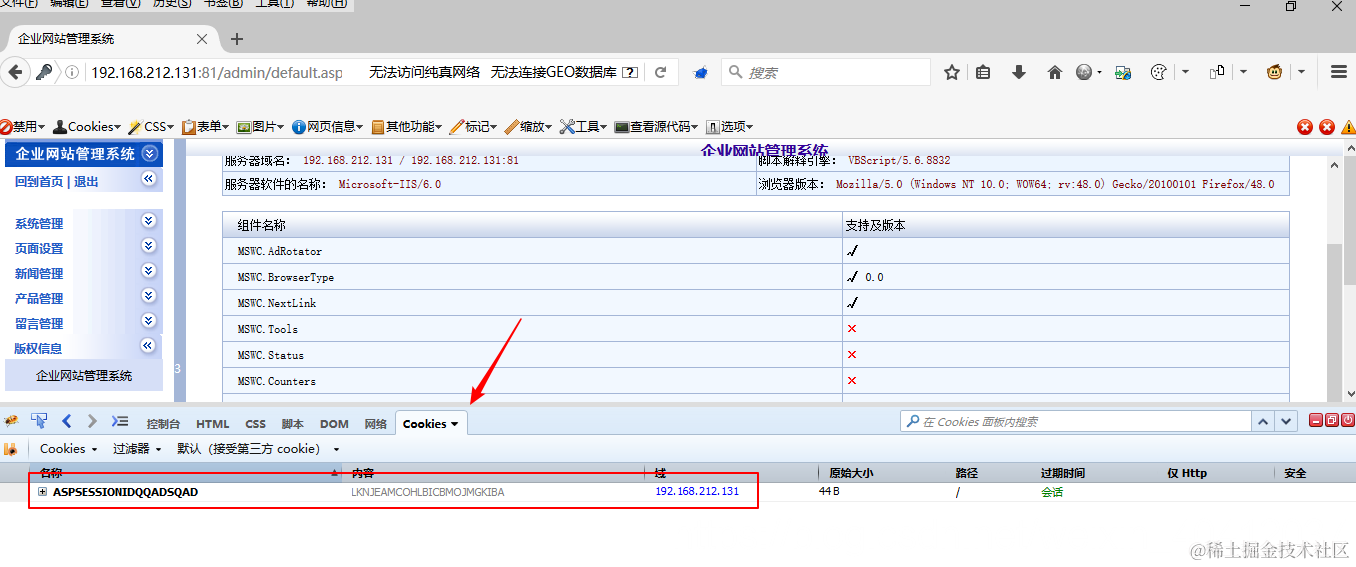Close the 企业网站管理系统 browser tab
The image size is (1356, 567).
202,39
